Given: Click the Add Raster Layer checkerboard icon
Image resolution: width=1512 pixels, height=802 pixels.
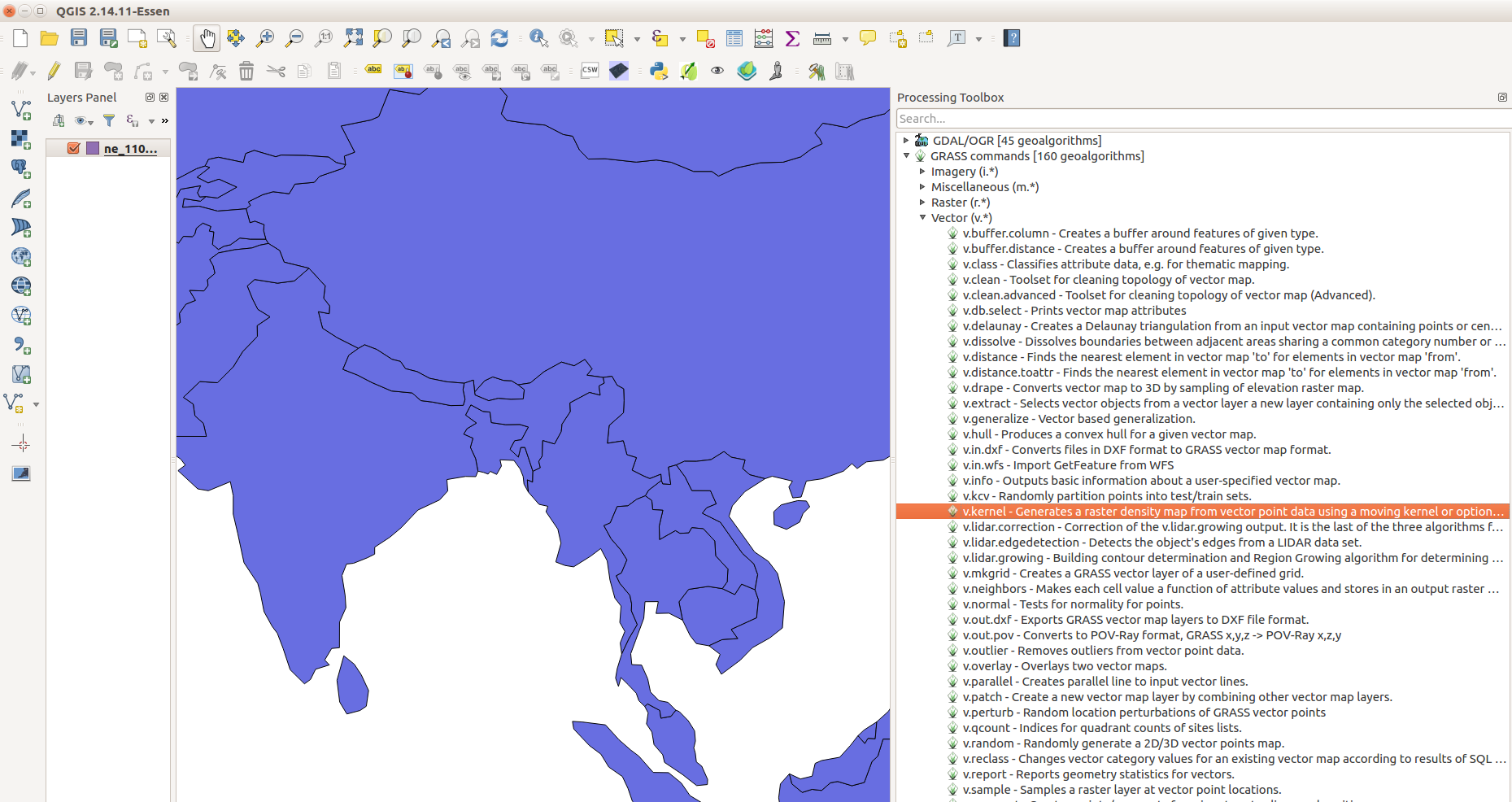Looking at the screenshot, I should pos(21,139).
